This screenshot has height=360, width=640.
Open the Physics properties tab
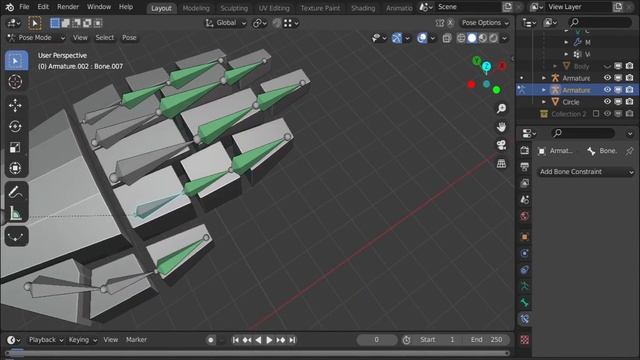pos(524,253)
